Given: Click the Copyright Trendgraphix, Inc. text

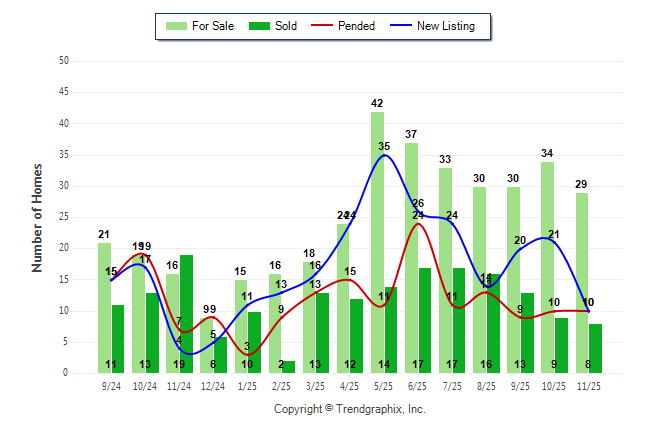Looking at the screenshot, I should [x=350, y=409].
